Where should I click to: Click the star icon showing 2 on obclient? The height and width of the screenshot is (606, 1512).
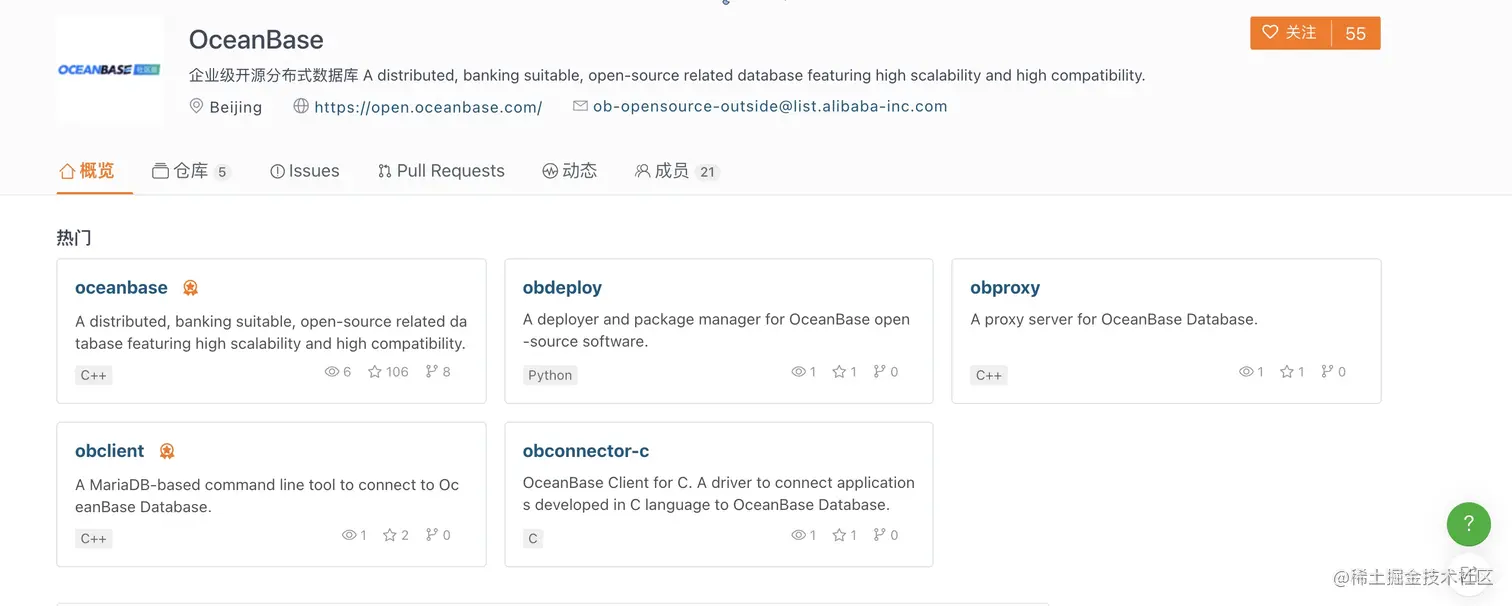pos(390,535)
